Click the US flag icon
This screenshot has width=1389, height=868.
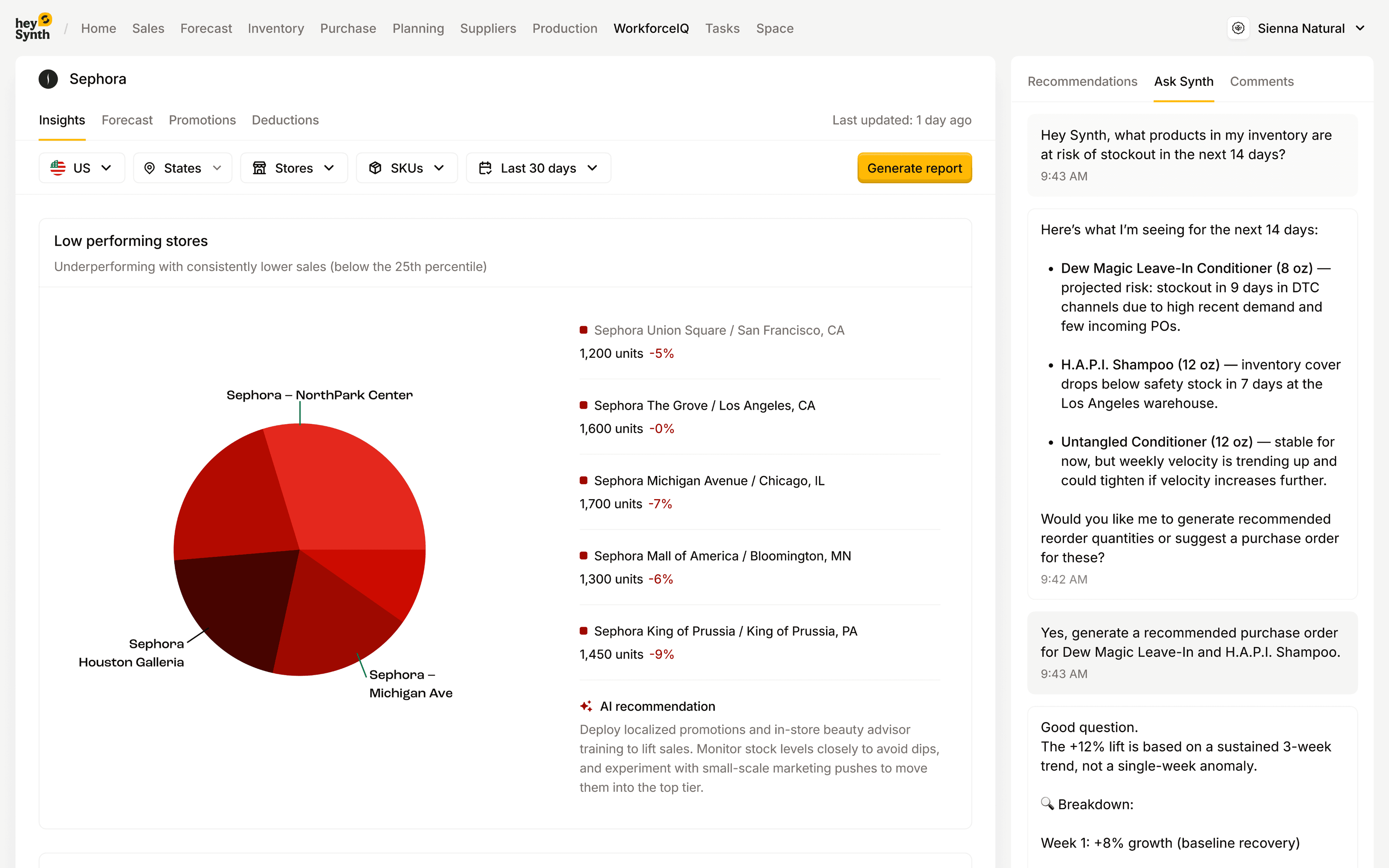point(58,167)
